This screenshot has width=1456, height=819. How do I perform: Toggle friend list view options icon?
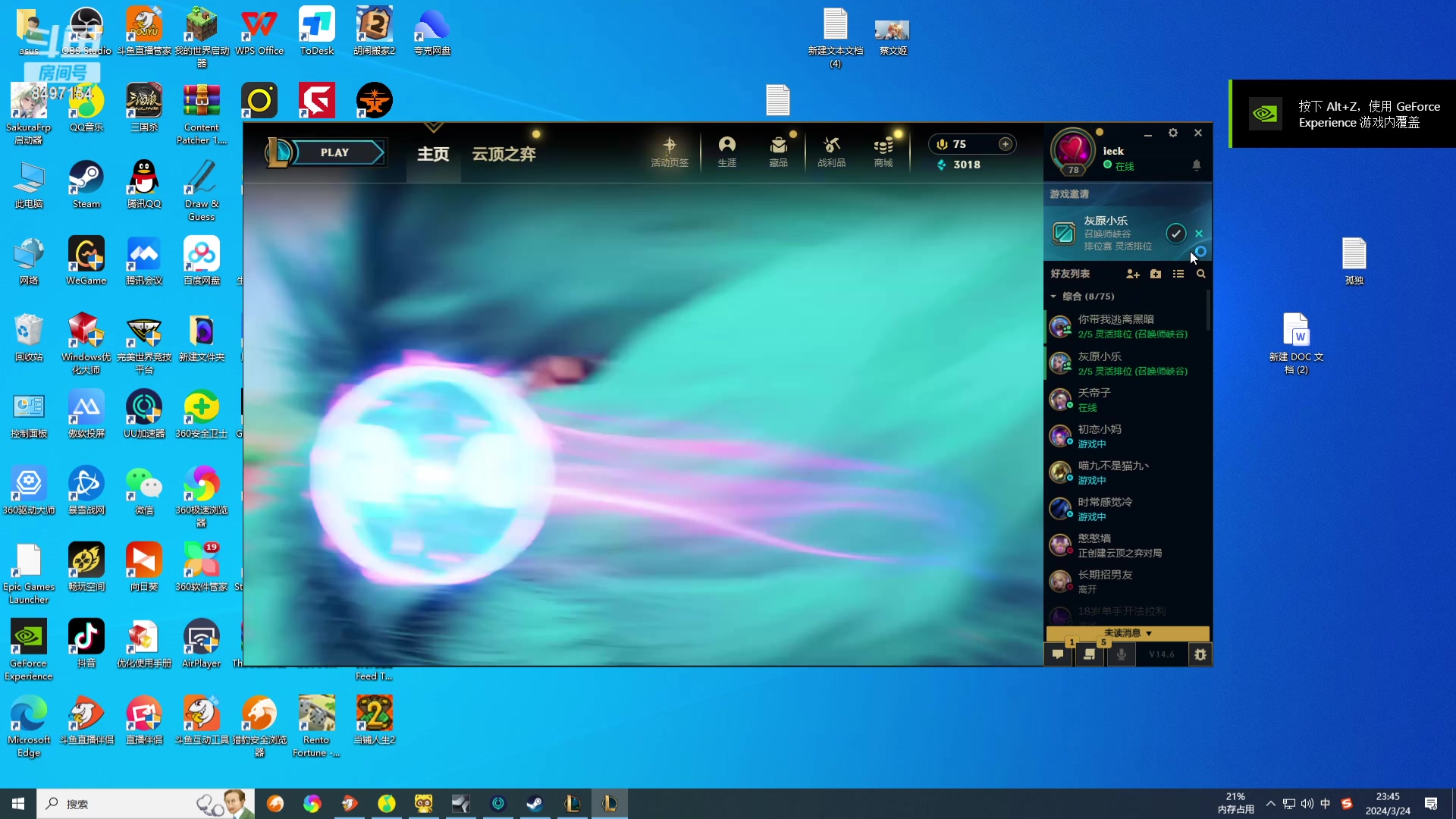[1178, 274]
